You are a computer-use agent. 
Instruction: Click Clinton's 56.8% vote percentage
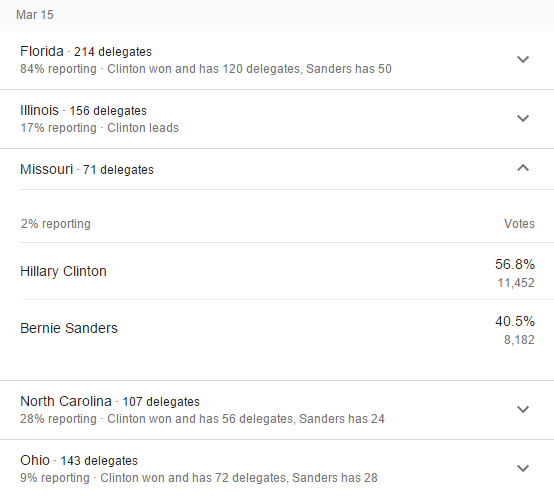pyautogui.click(x=515, y=264)
